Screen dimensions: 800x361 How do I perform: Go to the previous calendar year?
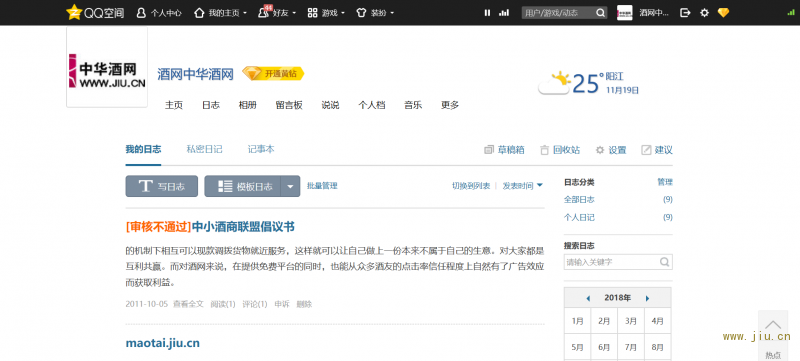click(x=588, y=298)
